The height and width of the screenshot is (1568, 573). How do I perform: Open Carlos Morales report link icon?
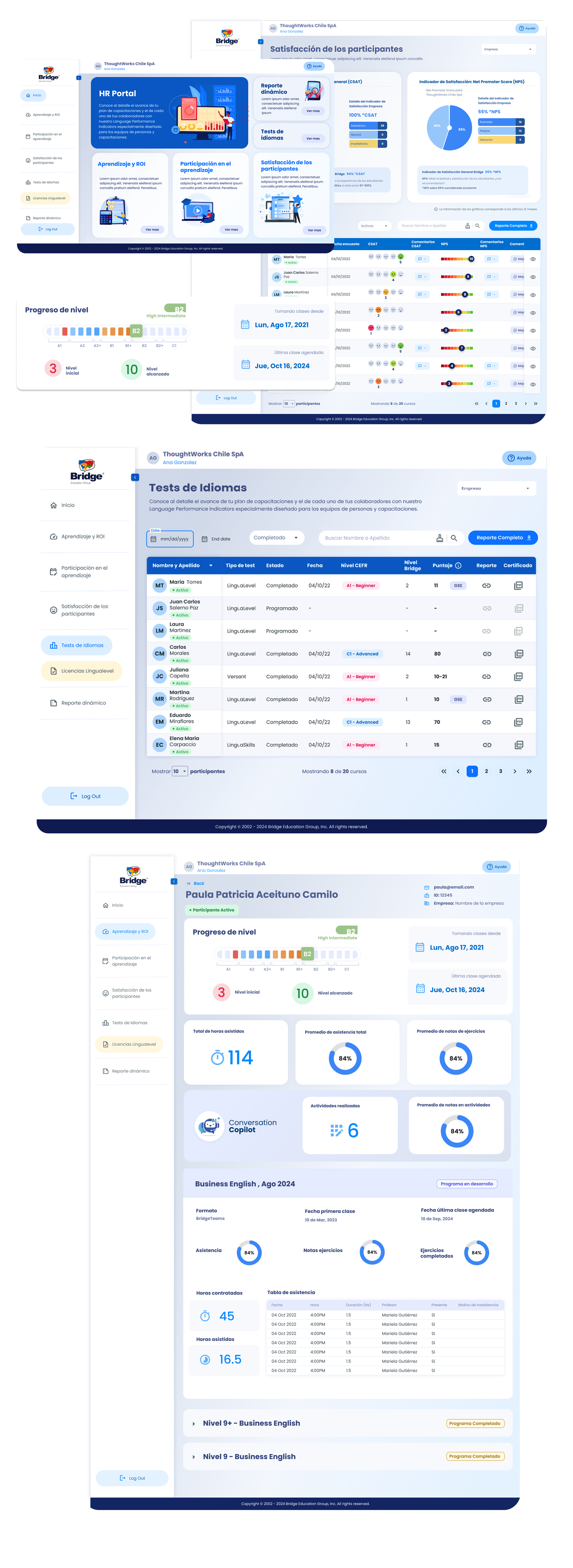[x=486, y=654]
